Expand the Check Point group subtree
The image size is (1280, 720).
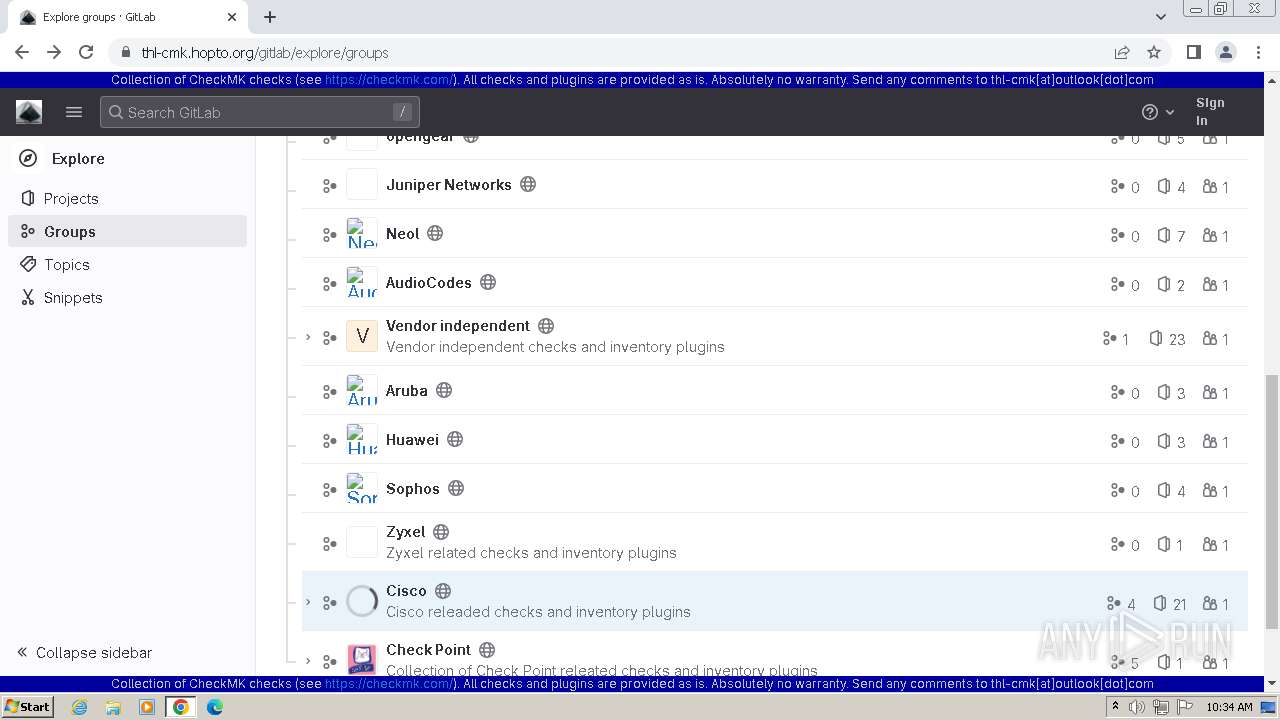[308, 661]
